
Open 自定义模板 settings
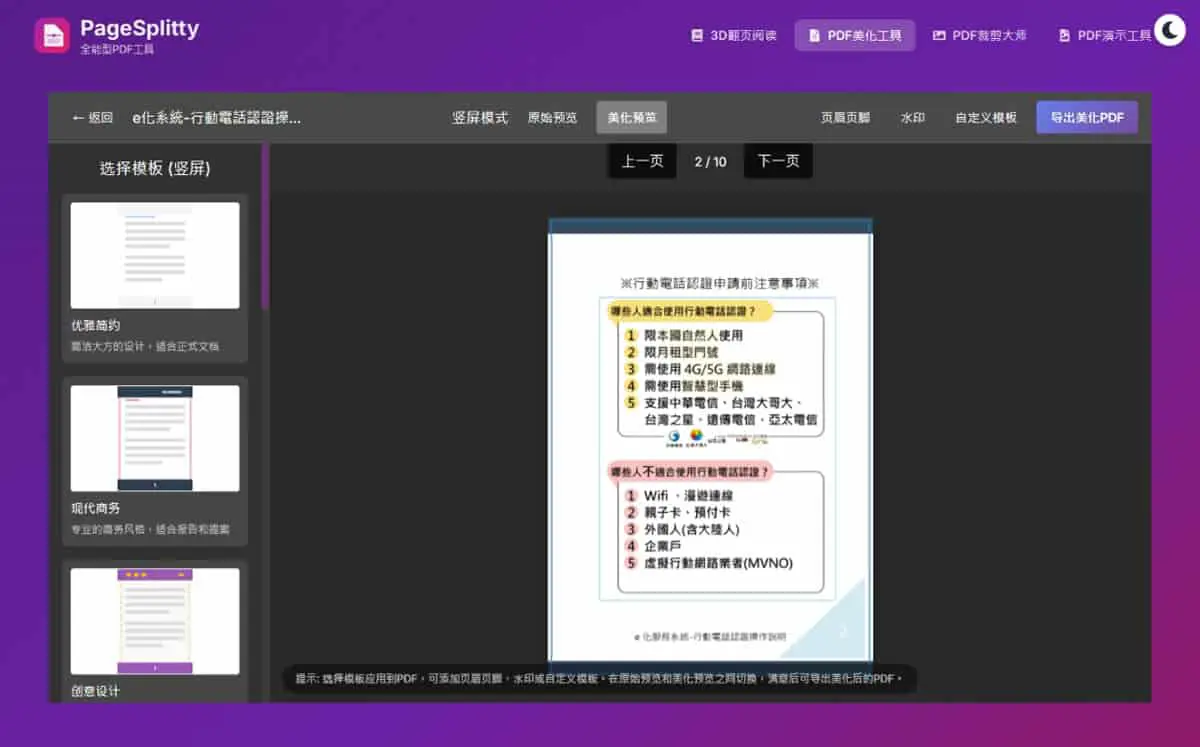point(985,118)
